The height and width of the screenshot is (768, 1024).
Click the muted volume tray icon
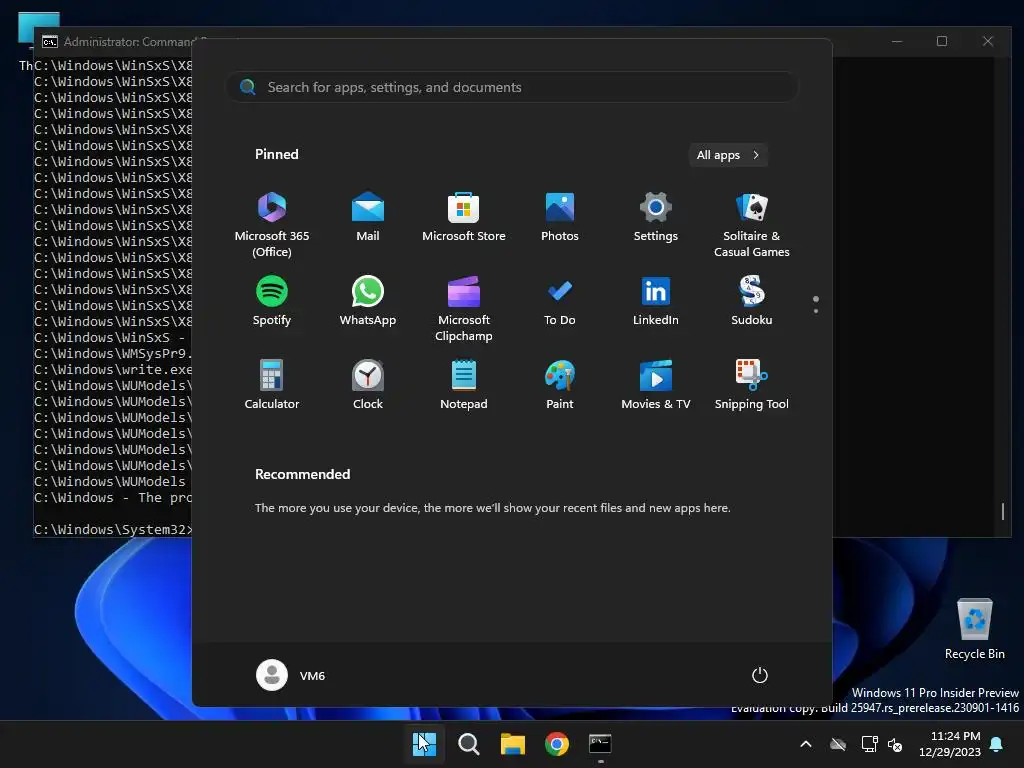(x=895, y=744)
